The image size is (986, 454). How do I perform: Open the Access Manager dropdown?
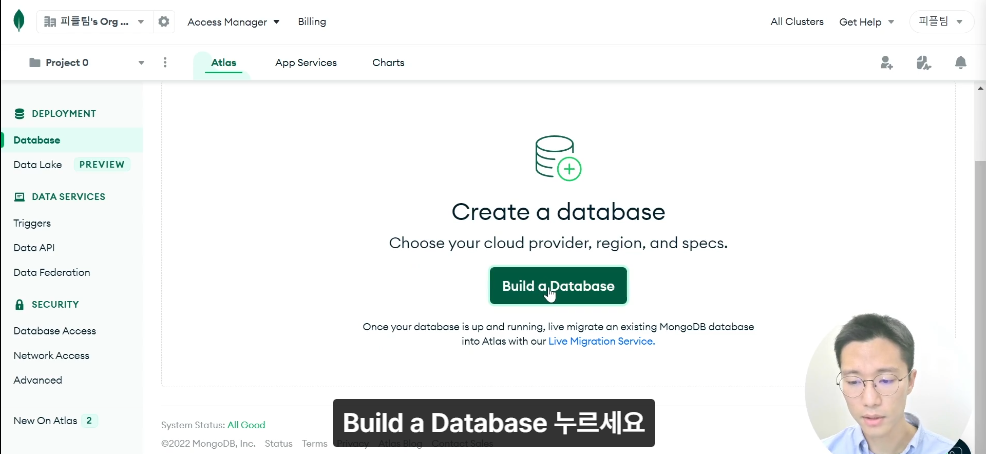pyautogui.click(x=233, y=21)
